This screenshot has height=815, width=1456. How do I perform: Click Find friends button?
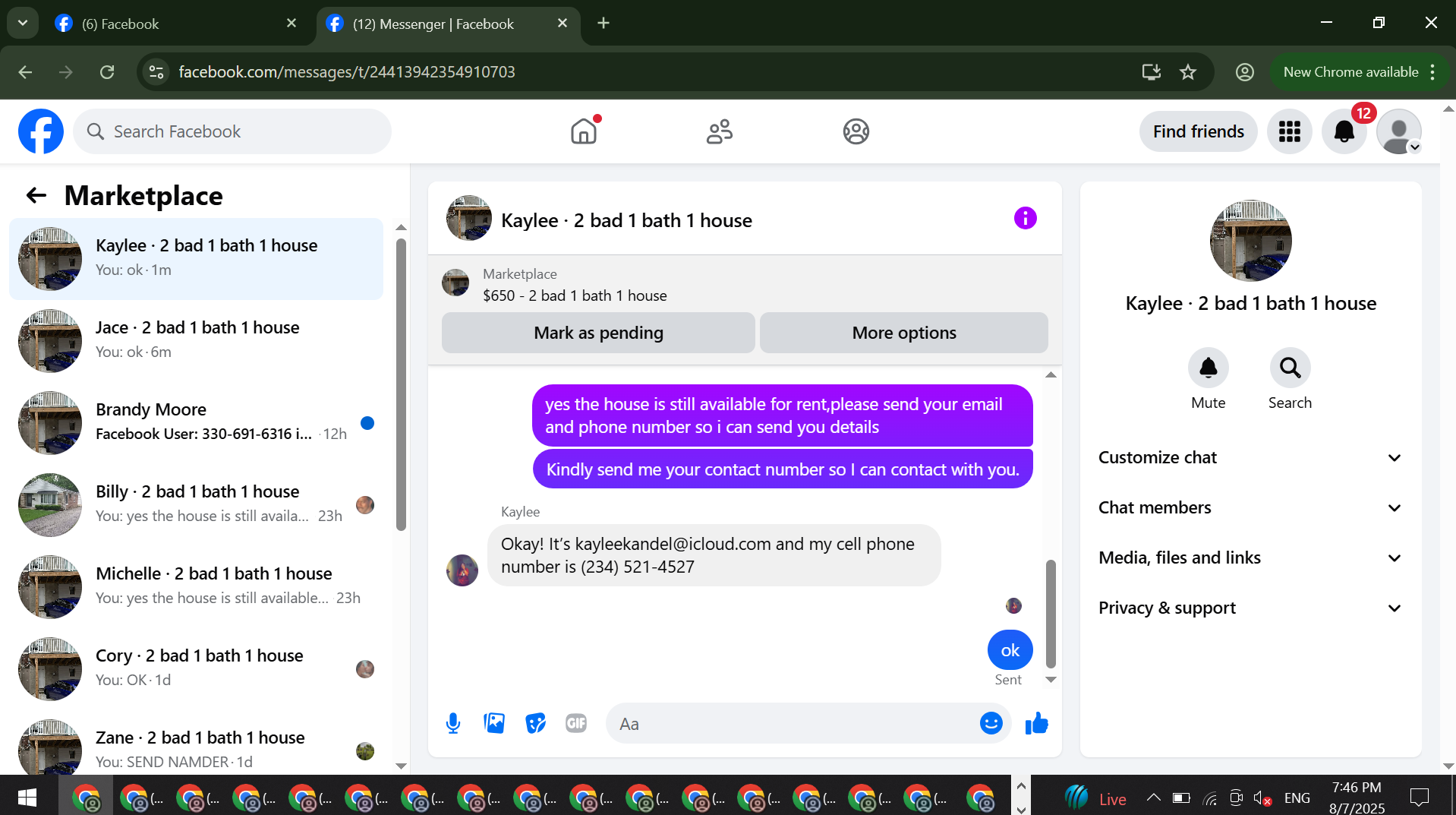[x=1198, y=131]
